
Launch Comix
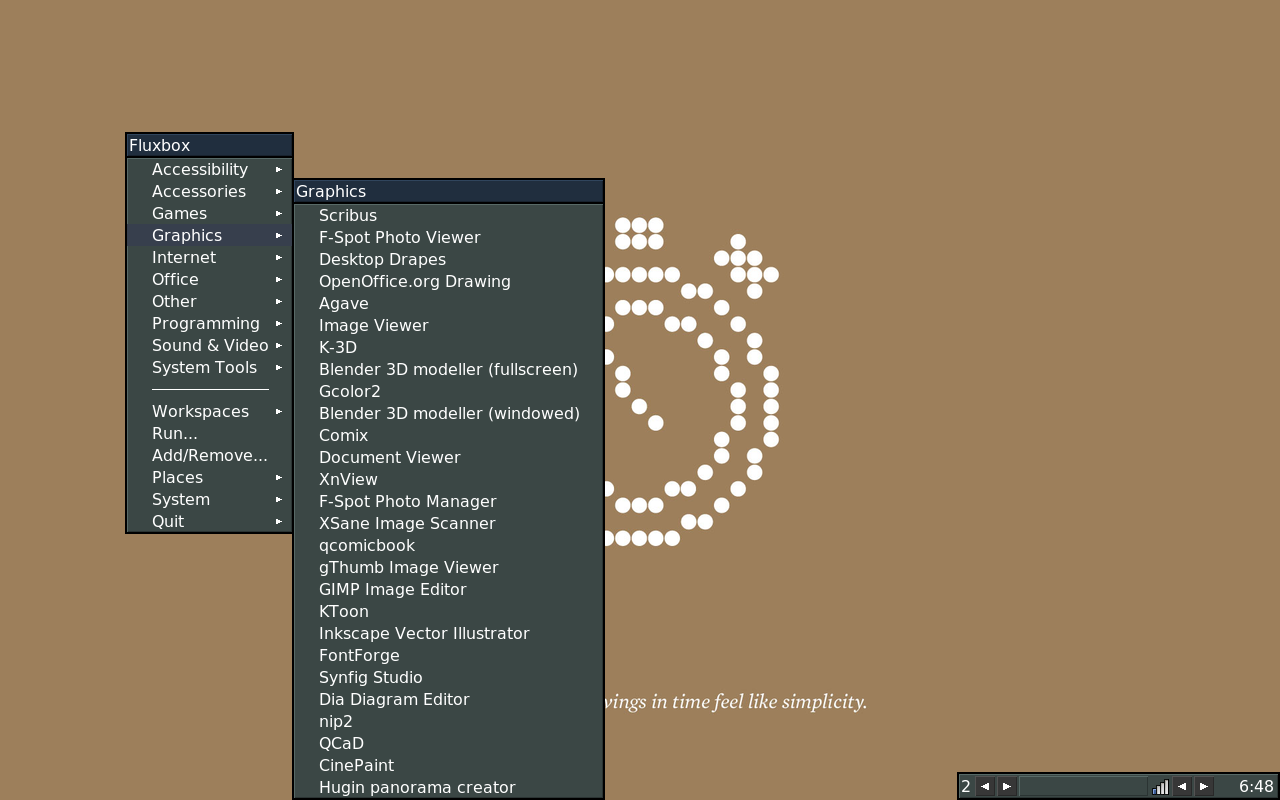[x=448, y=435]
